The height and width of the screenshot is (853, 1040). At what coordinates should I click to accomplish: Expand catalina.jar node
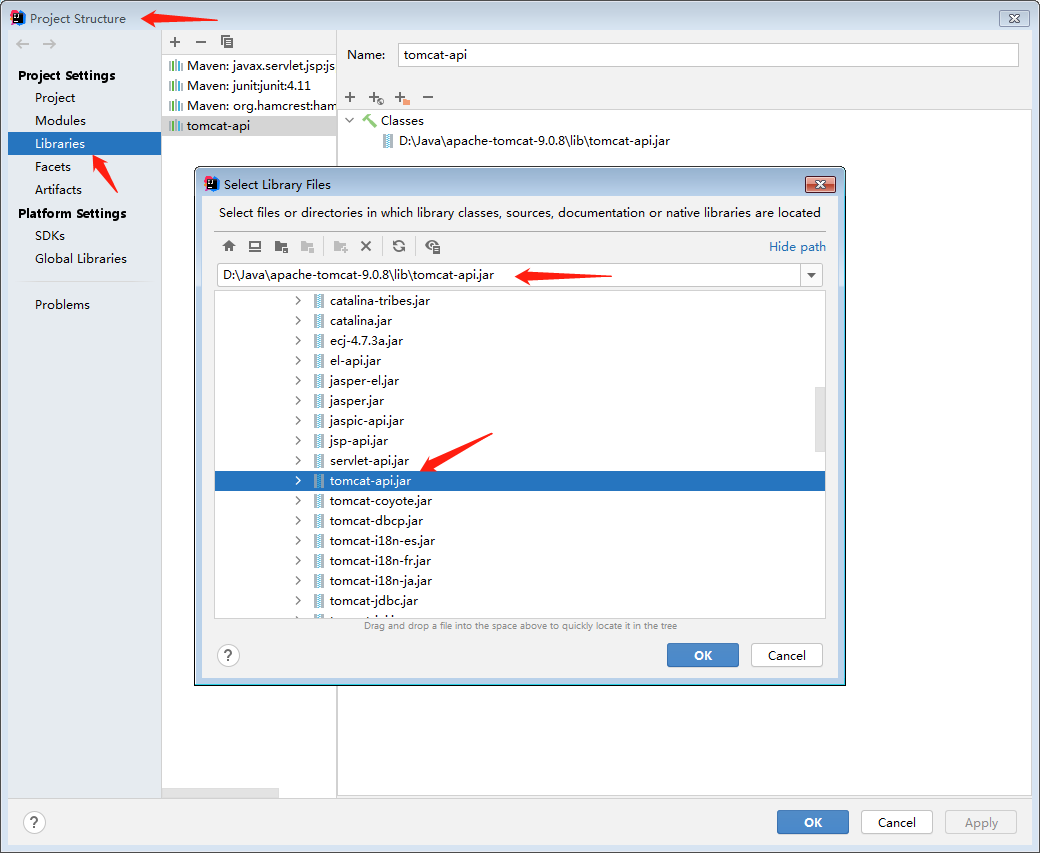(x=298, y=320)
